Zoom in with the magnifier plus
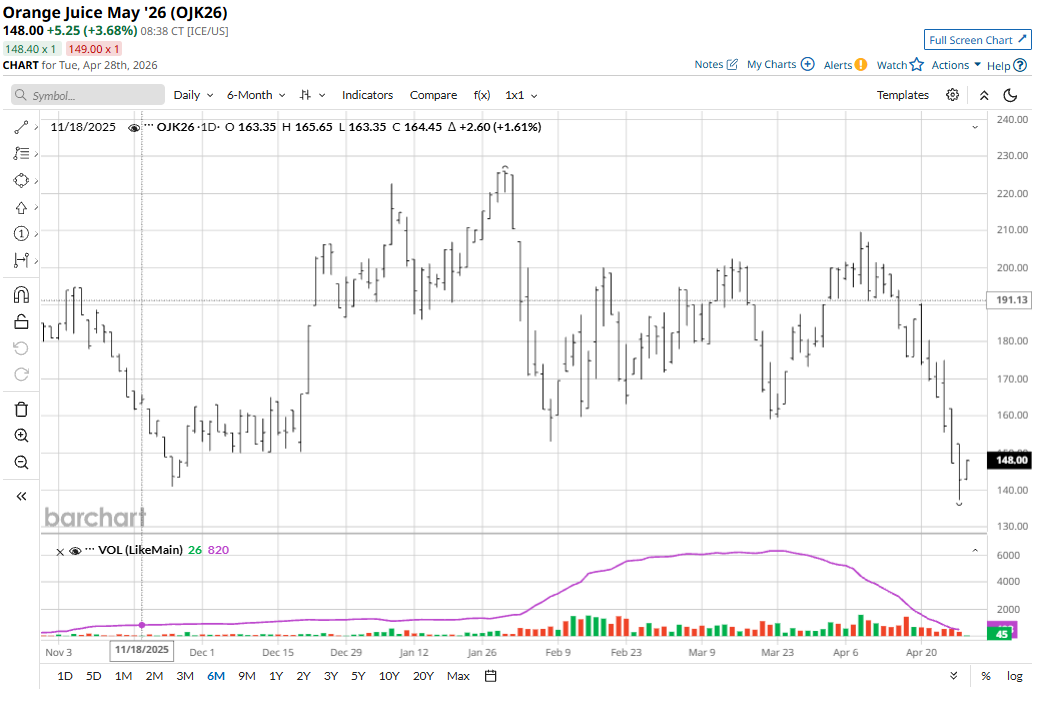 point(21,436)
